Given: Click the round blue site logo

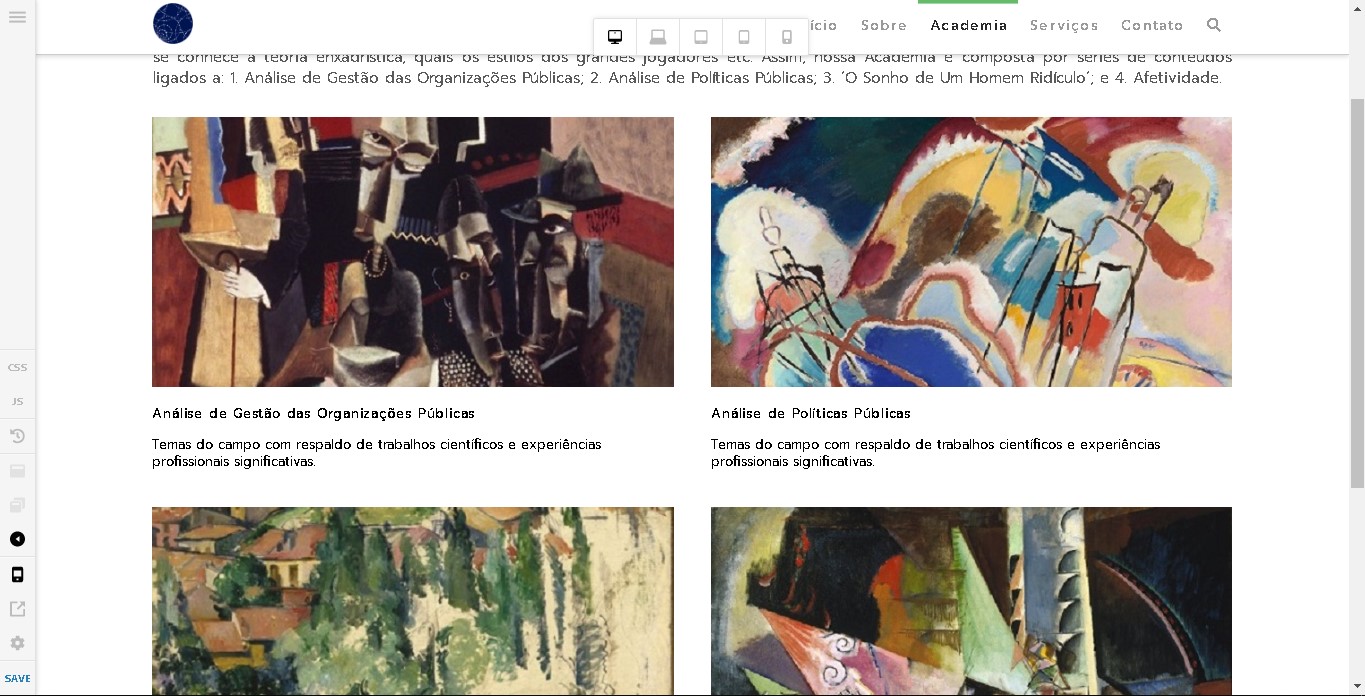Looking at the screenshot, I should coord(173,24).
